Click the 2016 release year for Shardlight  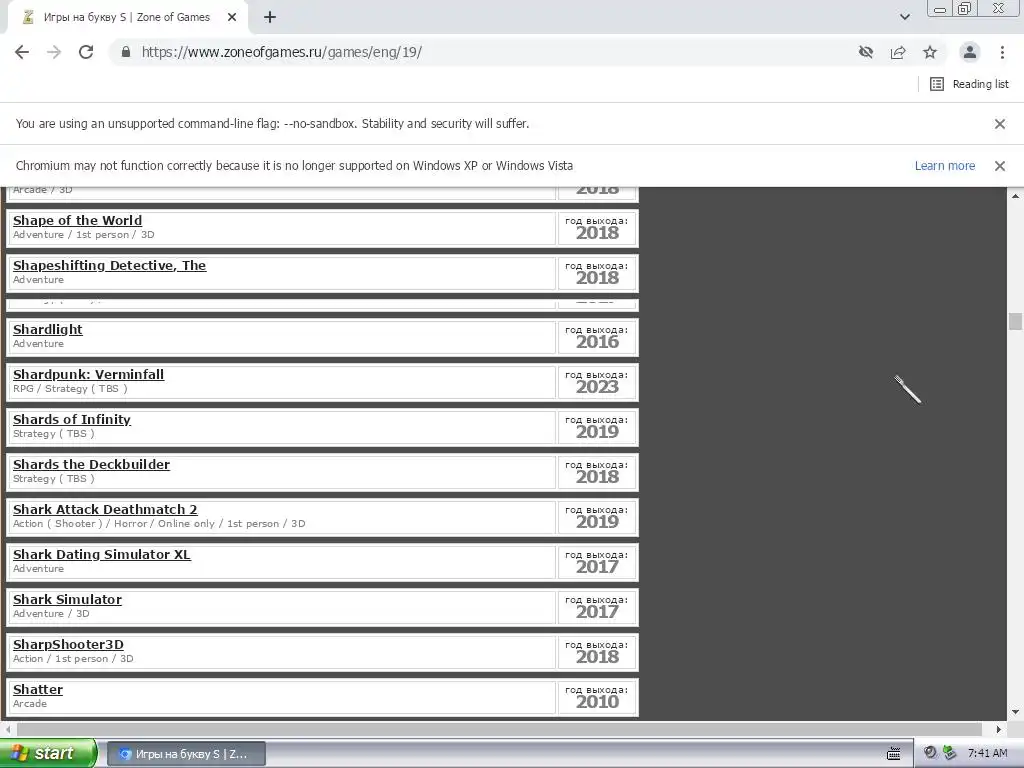tap(597, 342)
